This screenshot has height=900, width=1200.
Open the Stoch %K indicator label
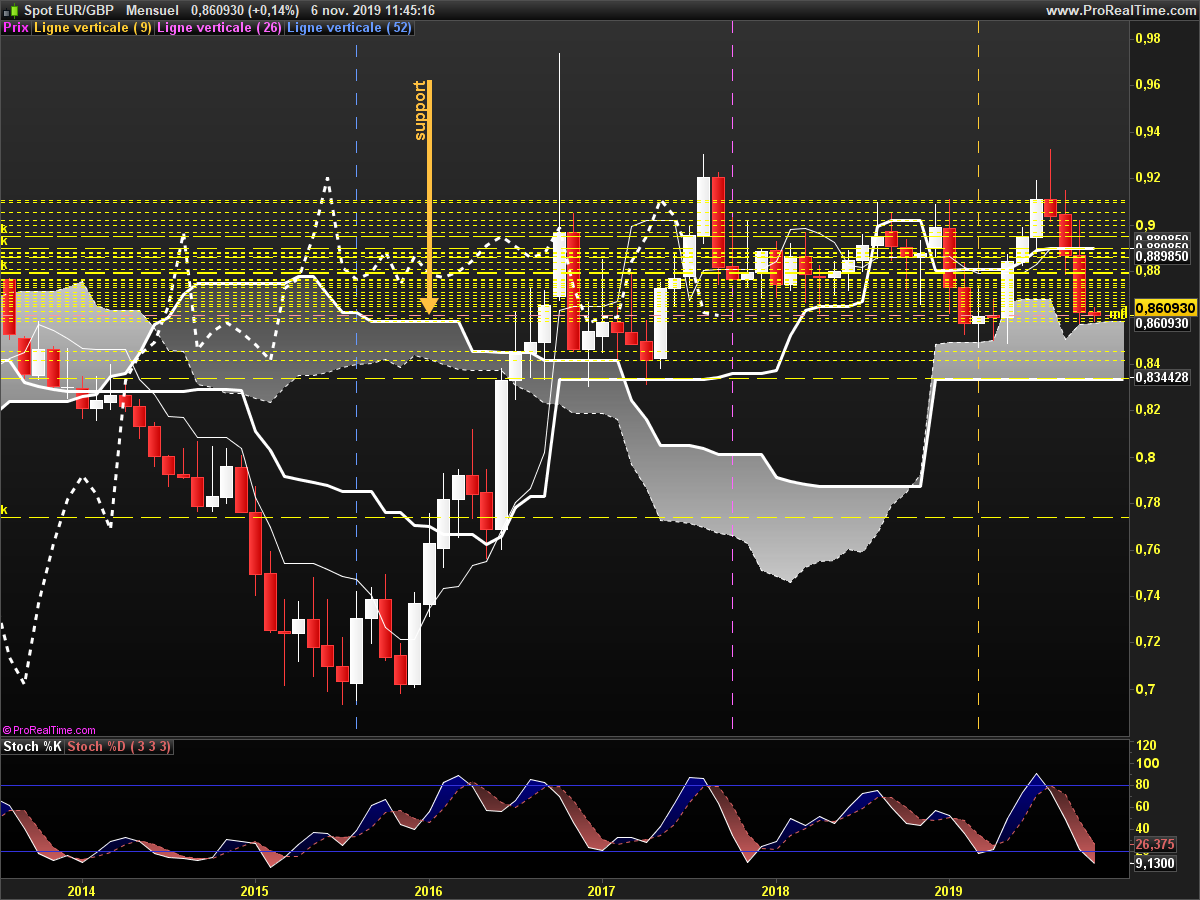(x=32, y=747)
